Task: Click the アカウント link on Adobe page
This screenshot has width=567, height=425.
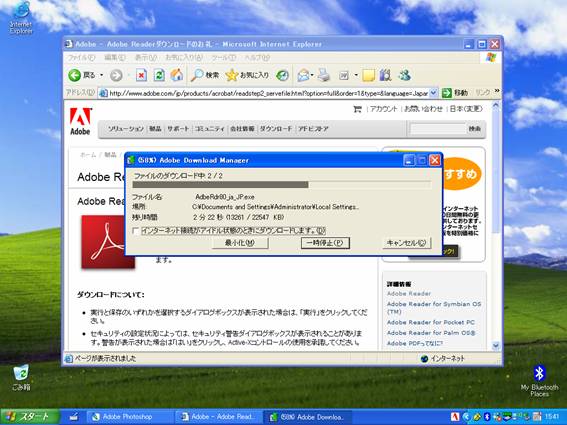Action: [x=384, y=109]
